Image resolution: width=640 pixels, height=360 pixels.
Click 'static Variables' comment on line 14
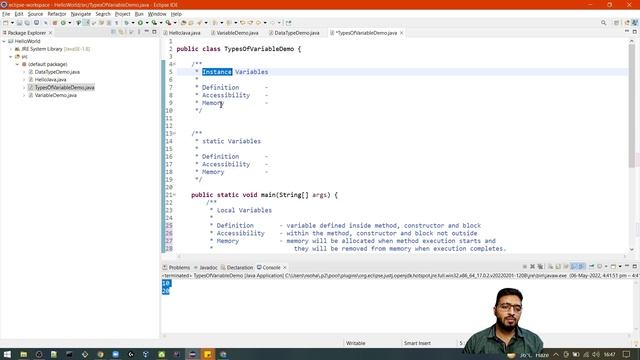(231, 141)
